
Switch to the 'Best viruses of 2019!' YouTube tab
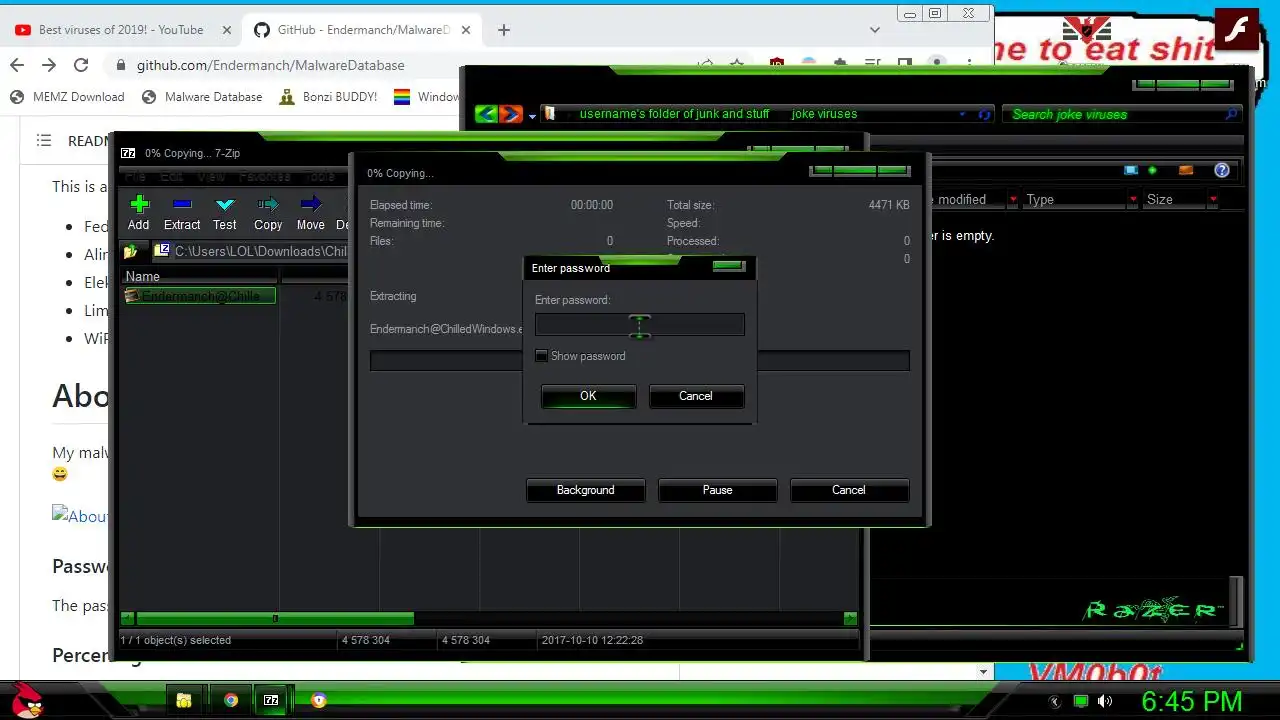pyautogui.click(x=121, y=30)
